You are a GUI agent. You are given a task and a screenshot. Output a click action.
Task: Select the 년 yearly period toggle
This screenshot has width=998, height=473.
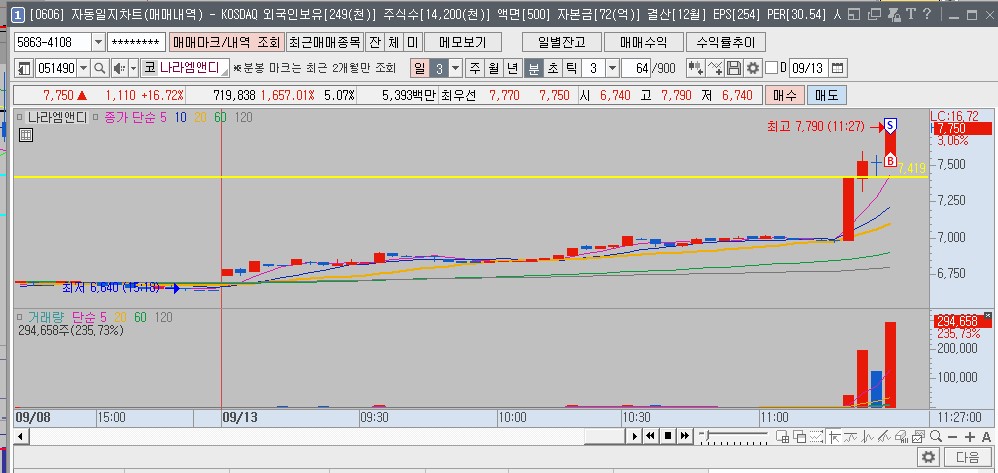(x=514, y=68)
